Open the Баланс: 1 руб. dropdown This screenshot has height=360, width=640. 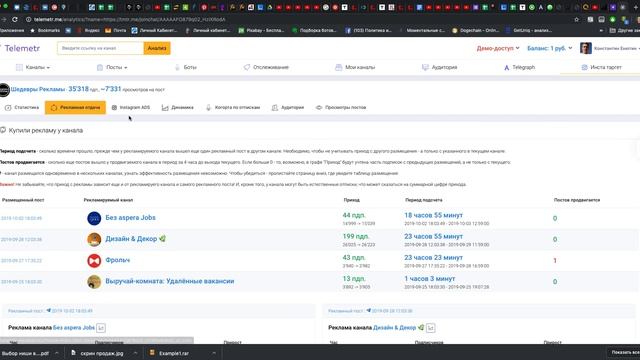click(549, 48)
